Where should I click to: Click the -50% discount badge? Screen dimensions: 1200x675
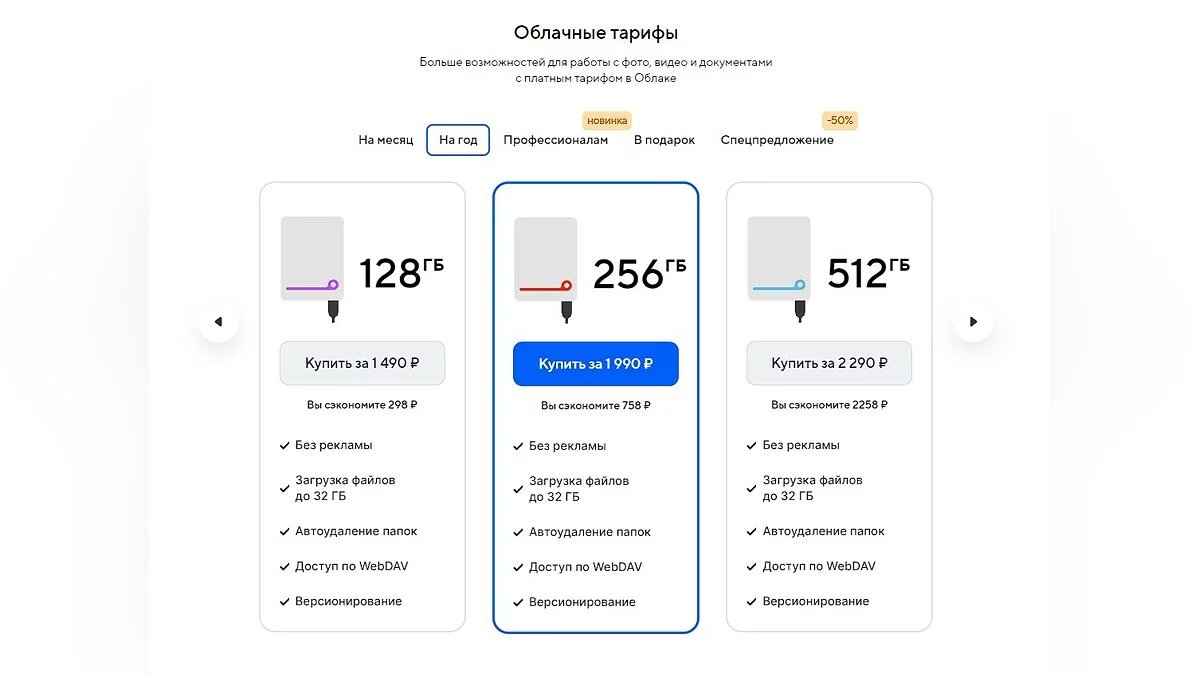click(x=840, y=121)
